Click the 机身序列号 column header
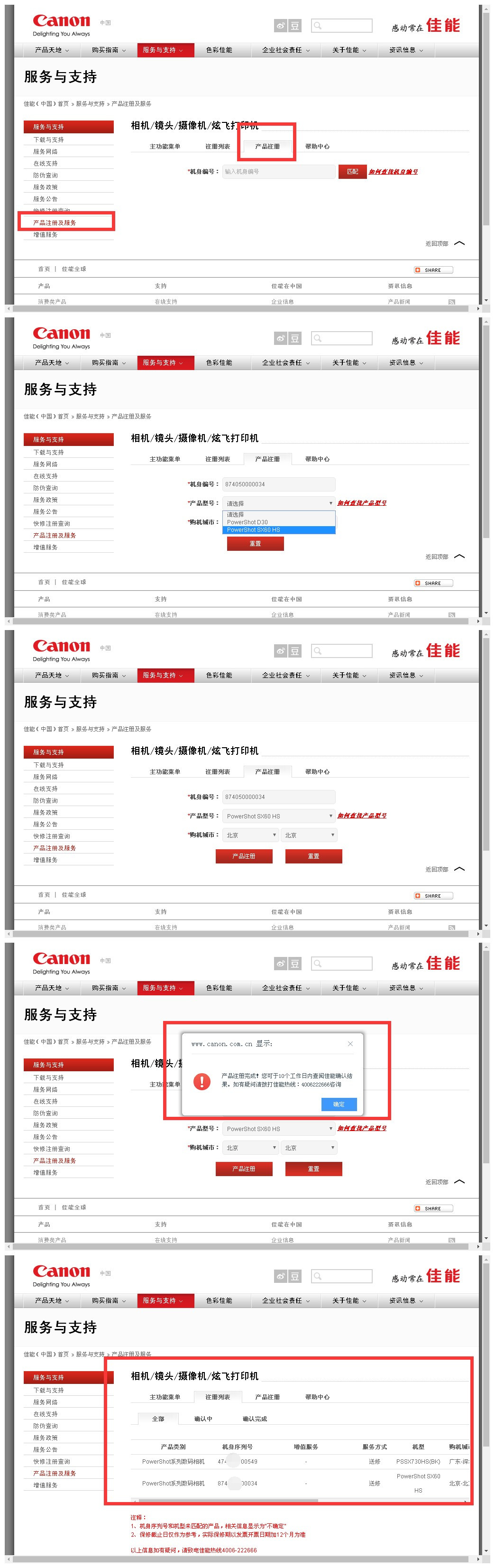The image size is (495, 1568). 237,1447
